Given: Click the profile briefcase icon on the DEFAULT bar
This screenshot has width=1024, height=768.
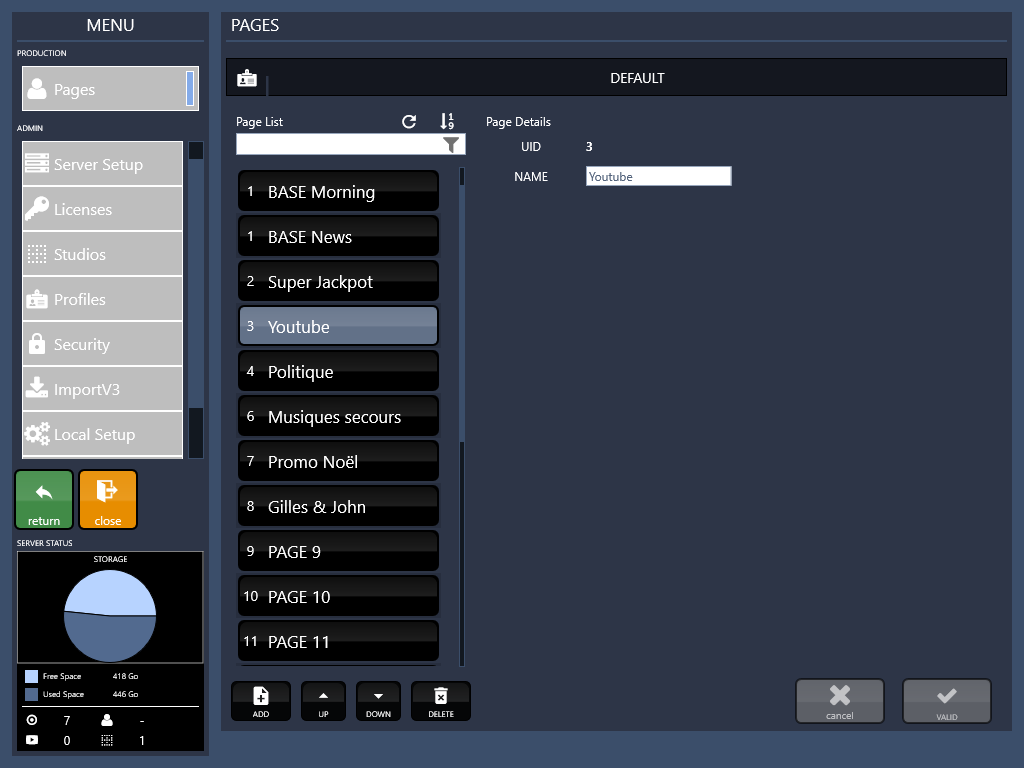Looking at the screenshot, I should [247, 77].
